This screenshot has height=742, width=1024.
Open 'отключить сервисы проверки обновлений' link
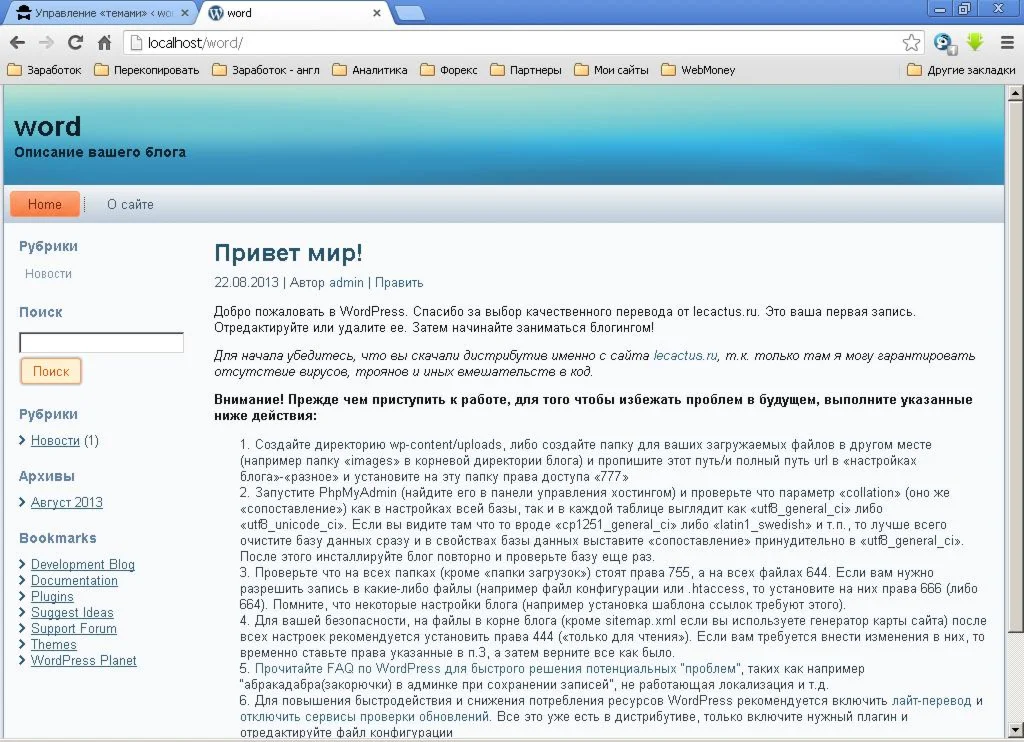coord(365,717)
